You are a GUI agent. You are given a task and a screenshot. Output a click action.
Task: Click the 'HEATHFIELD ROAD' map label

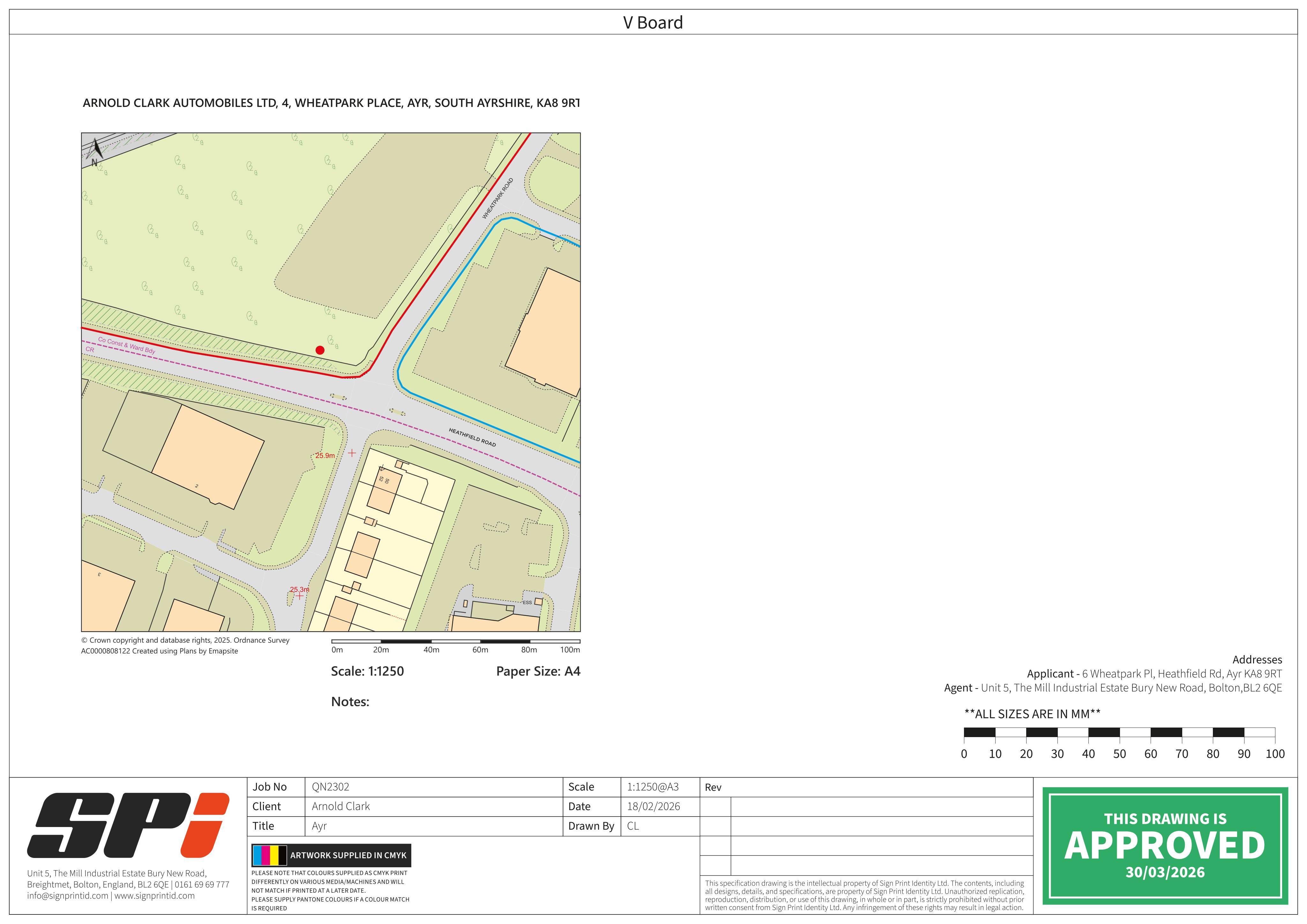coord(472,437)
